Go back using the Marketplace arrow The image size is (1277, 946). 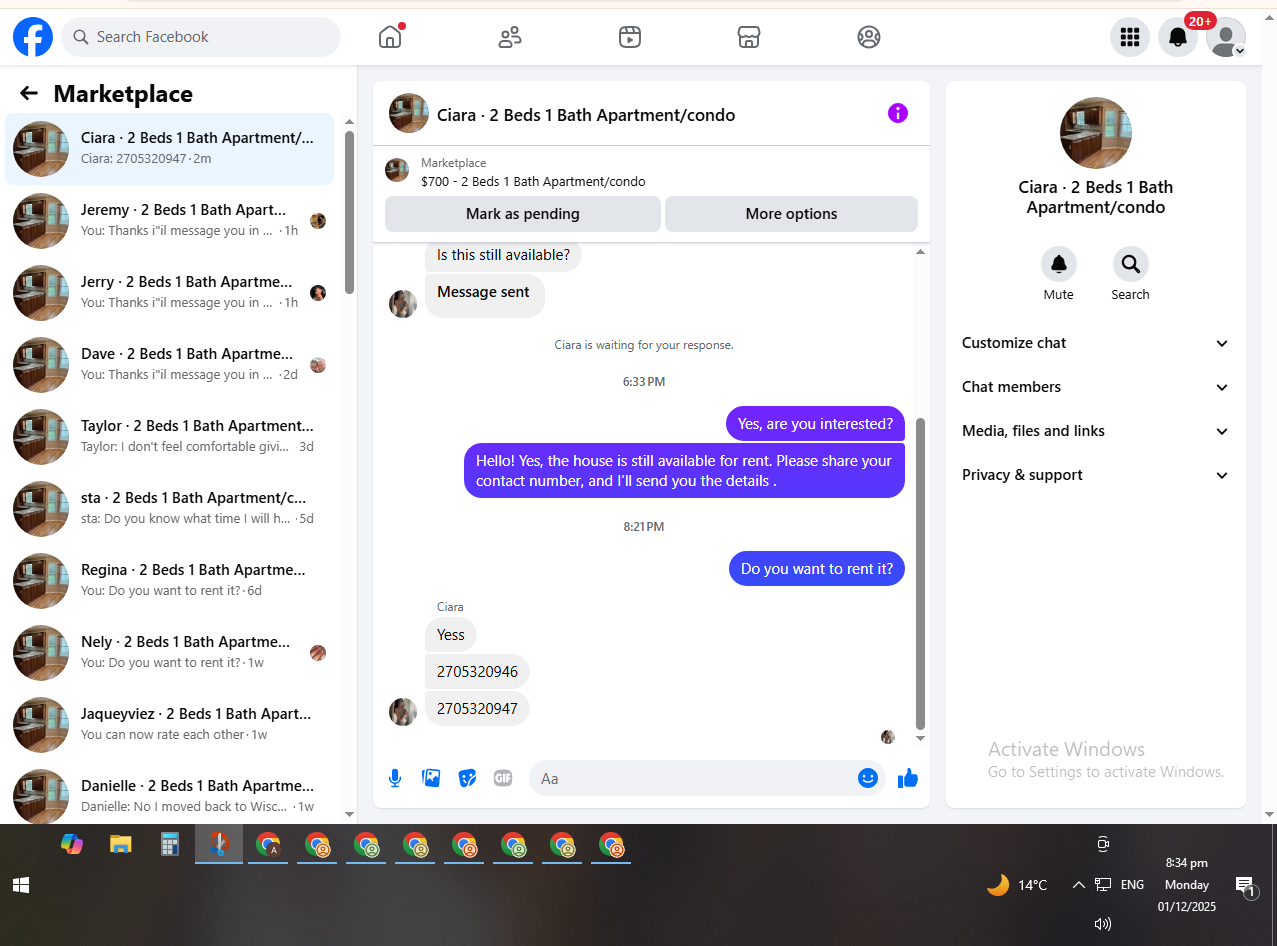[x=29, y=93]
